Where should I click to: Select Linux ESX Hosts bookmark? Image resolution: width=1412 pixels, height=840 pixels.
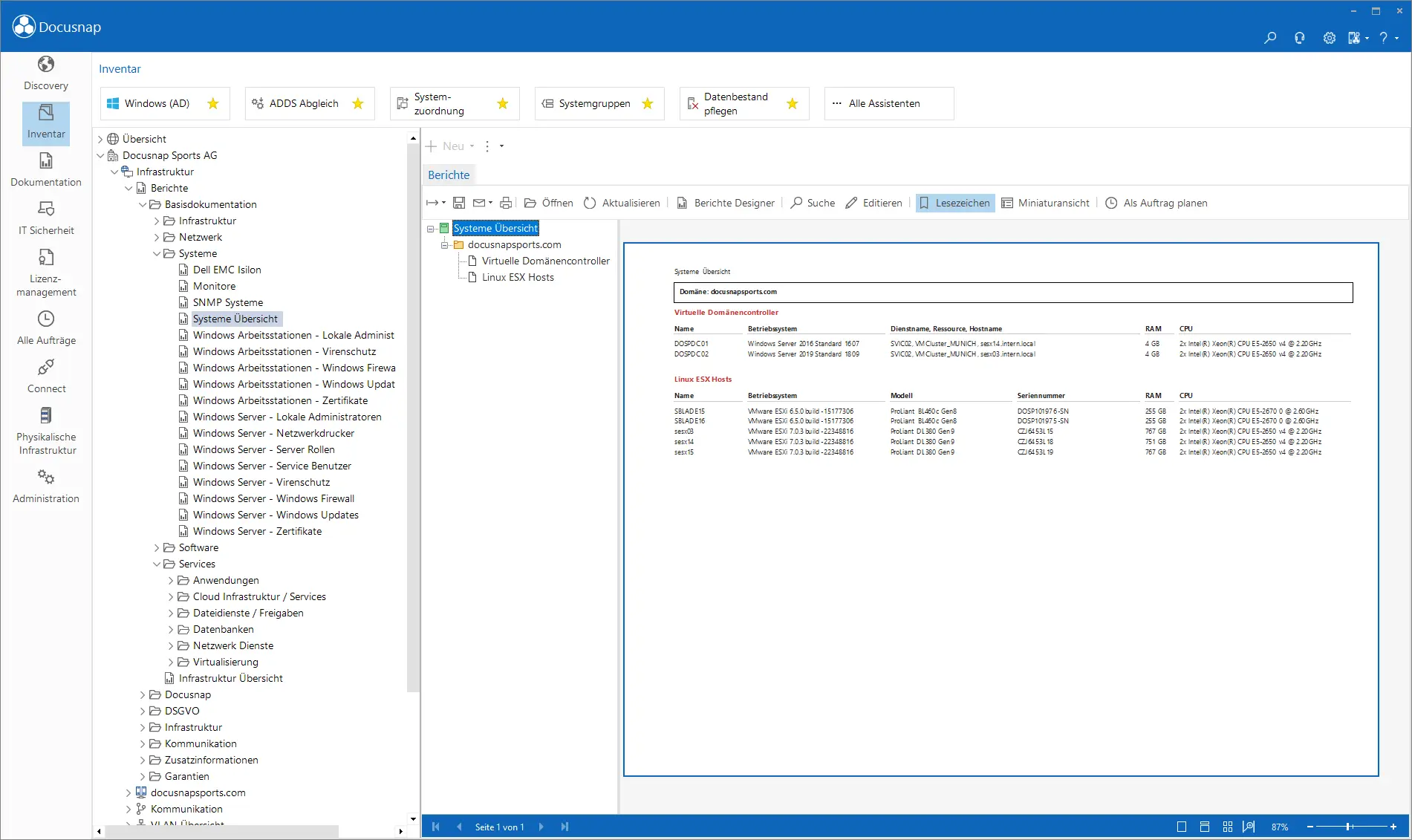point(518,277)
